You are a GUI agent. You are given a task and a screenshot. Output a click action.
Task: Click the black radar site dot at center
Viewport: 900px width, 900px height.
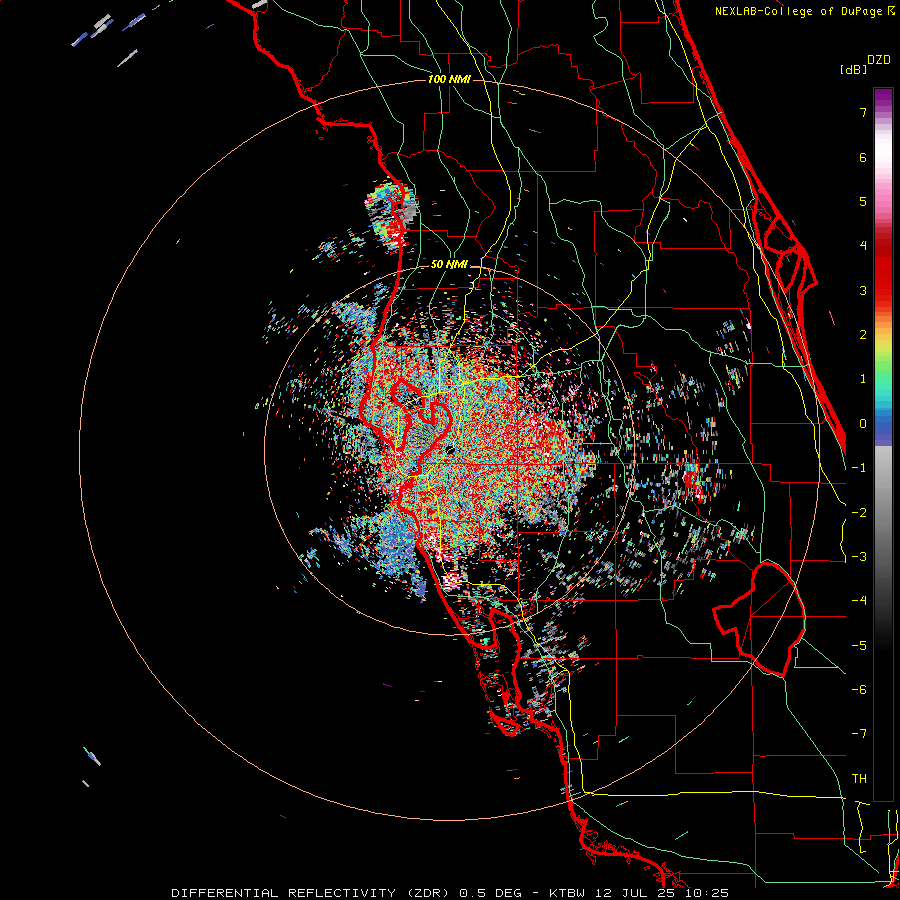click(450, 450)
